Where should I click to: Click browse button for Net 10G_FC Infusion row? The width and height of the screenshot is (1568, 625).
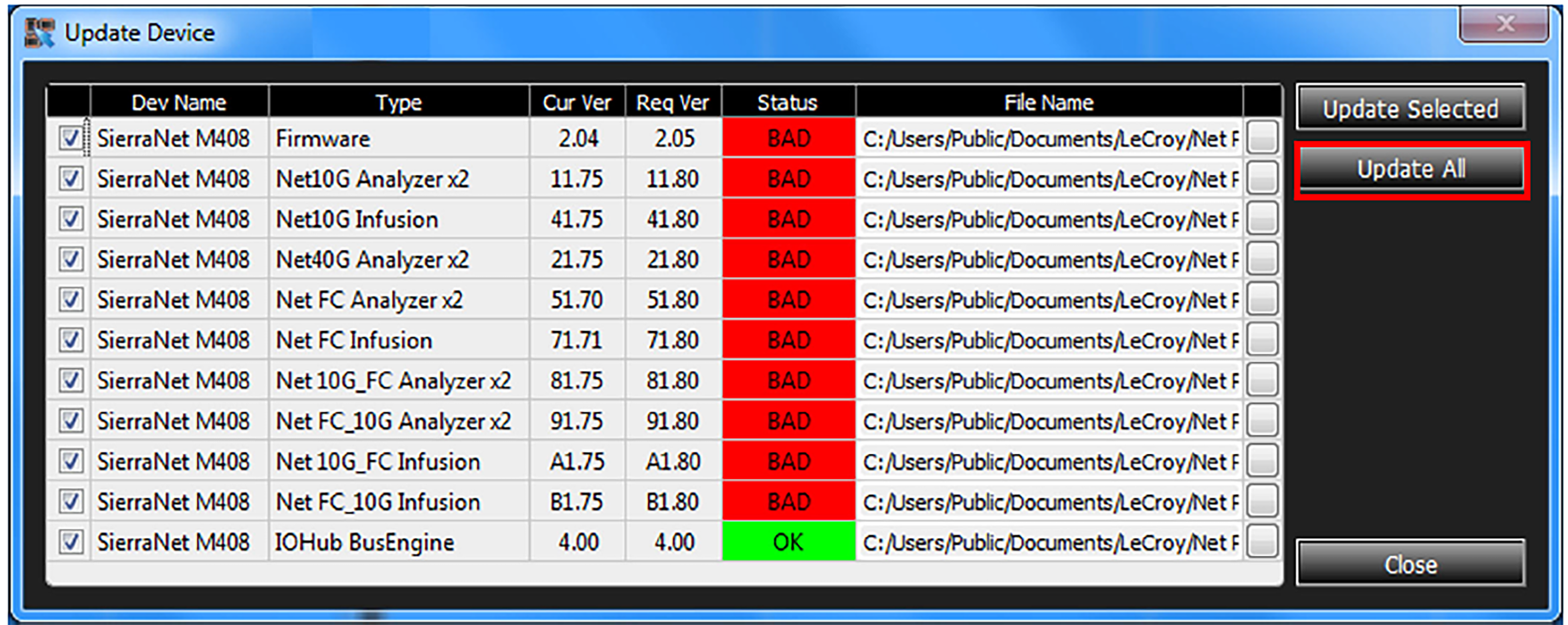click(x=1262, y=460)
